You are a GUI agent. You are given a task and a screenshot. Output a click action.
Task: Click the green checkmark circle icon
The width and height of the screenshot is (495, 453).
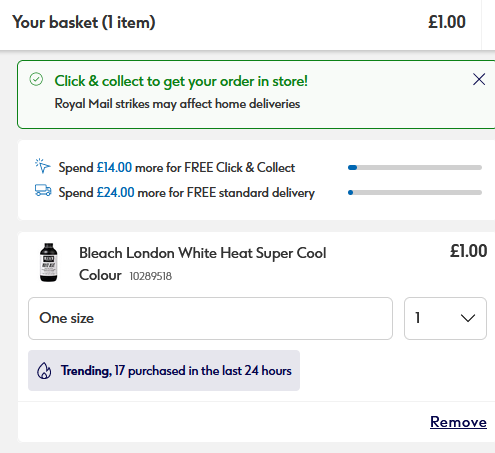pyautogui.click(x=36, y=79)
